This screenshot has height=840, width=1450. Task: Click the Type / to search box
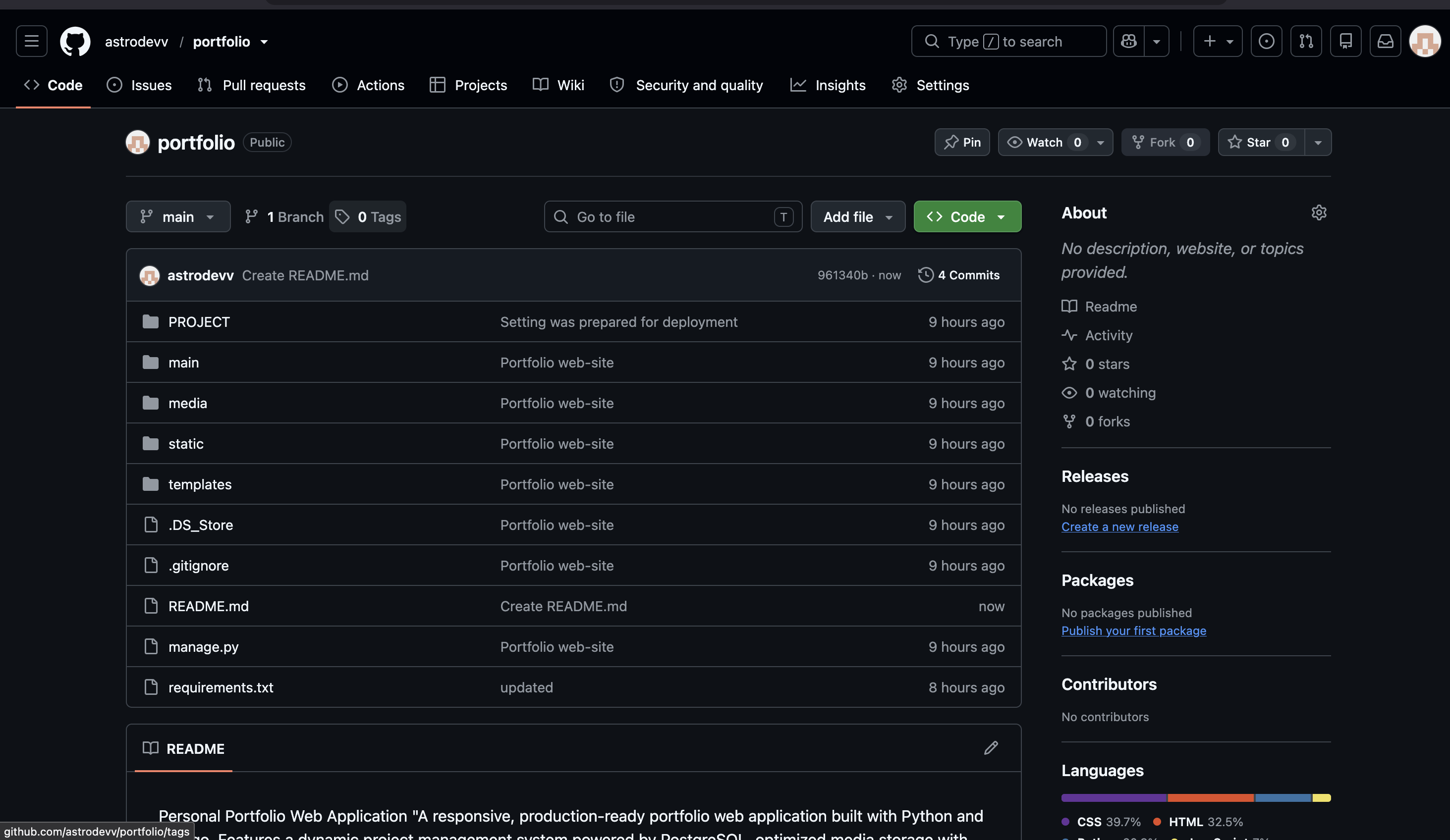[1008, 42]
